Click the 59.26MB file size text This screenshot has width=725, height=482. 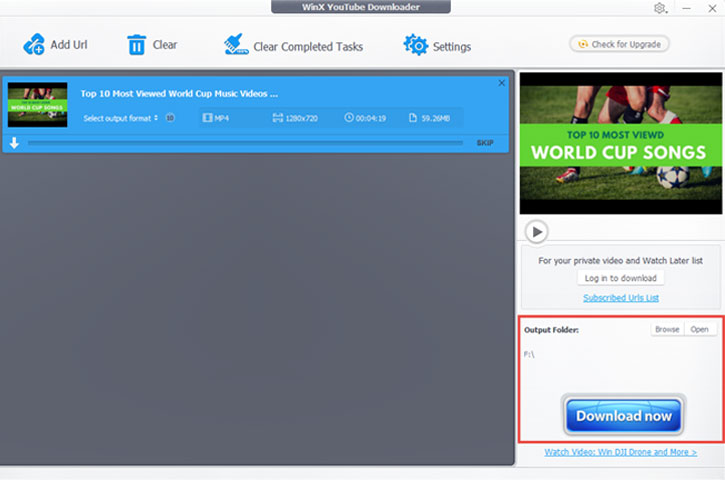click(x=435, y=118)
